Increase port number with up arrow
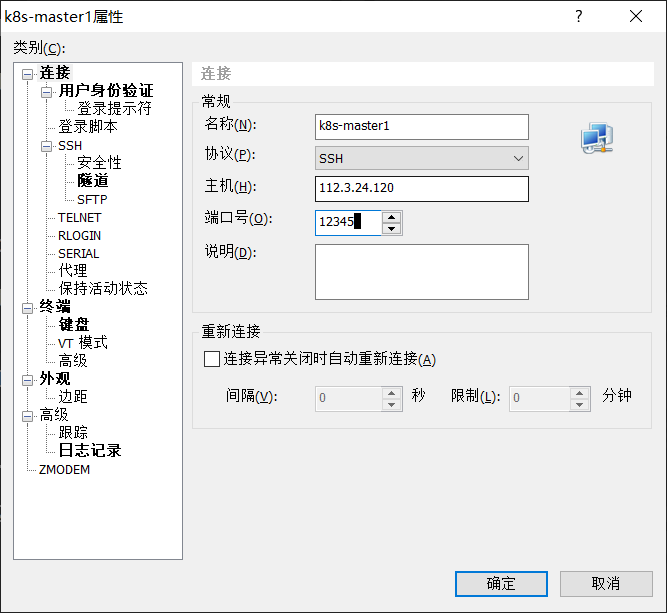Image resolution: width=667 pixels, height=613 pixels. (391, 217)
